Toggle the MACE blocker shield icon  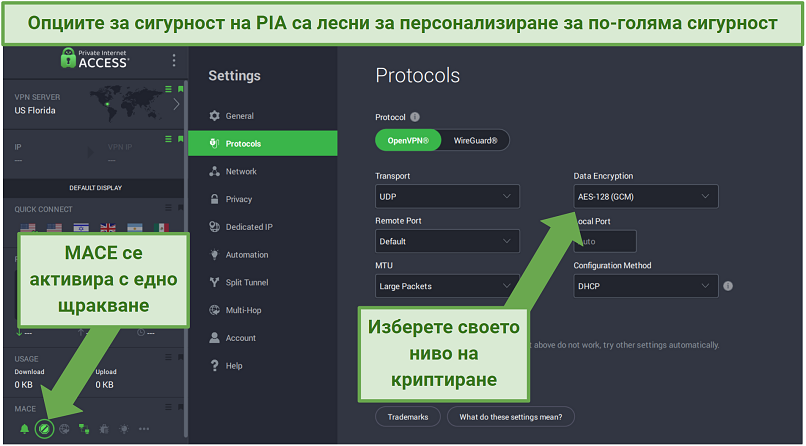pos(44,429)
